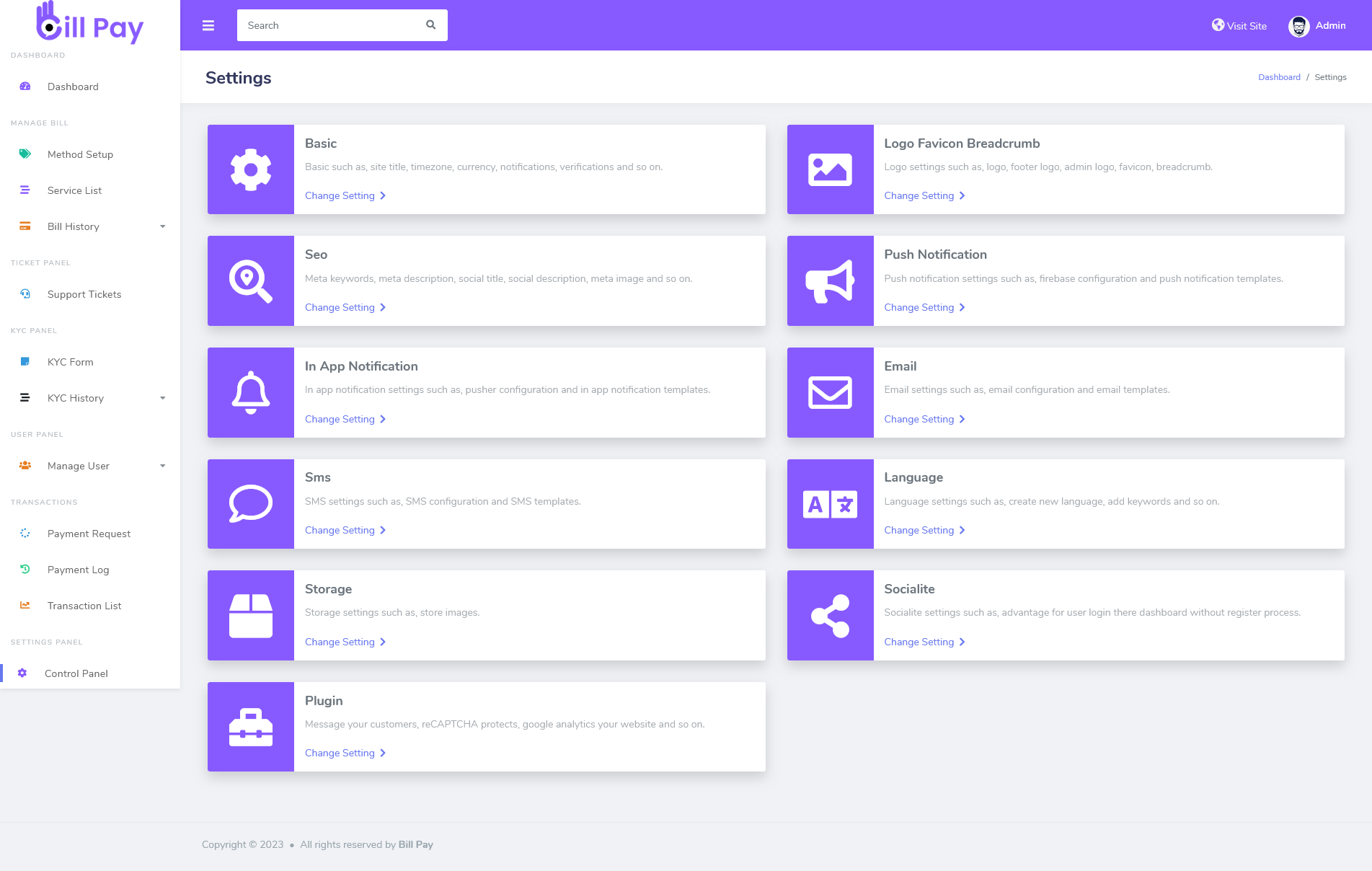Click the Payment Request spinner icon
The height and width of the screenshot is (871, 1372).
[x=25, y=534]
